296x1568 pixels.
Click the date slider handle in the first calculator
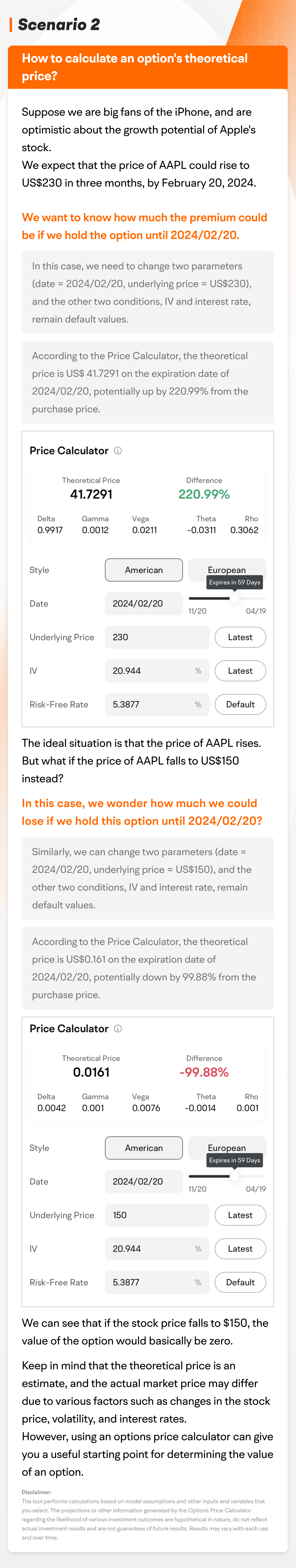235,598
